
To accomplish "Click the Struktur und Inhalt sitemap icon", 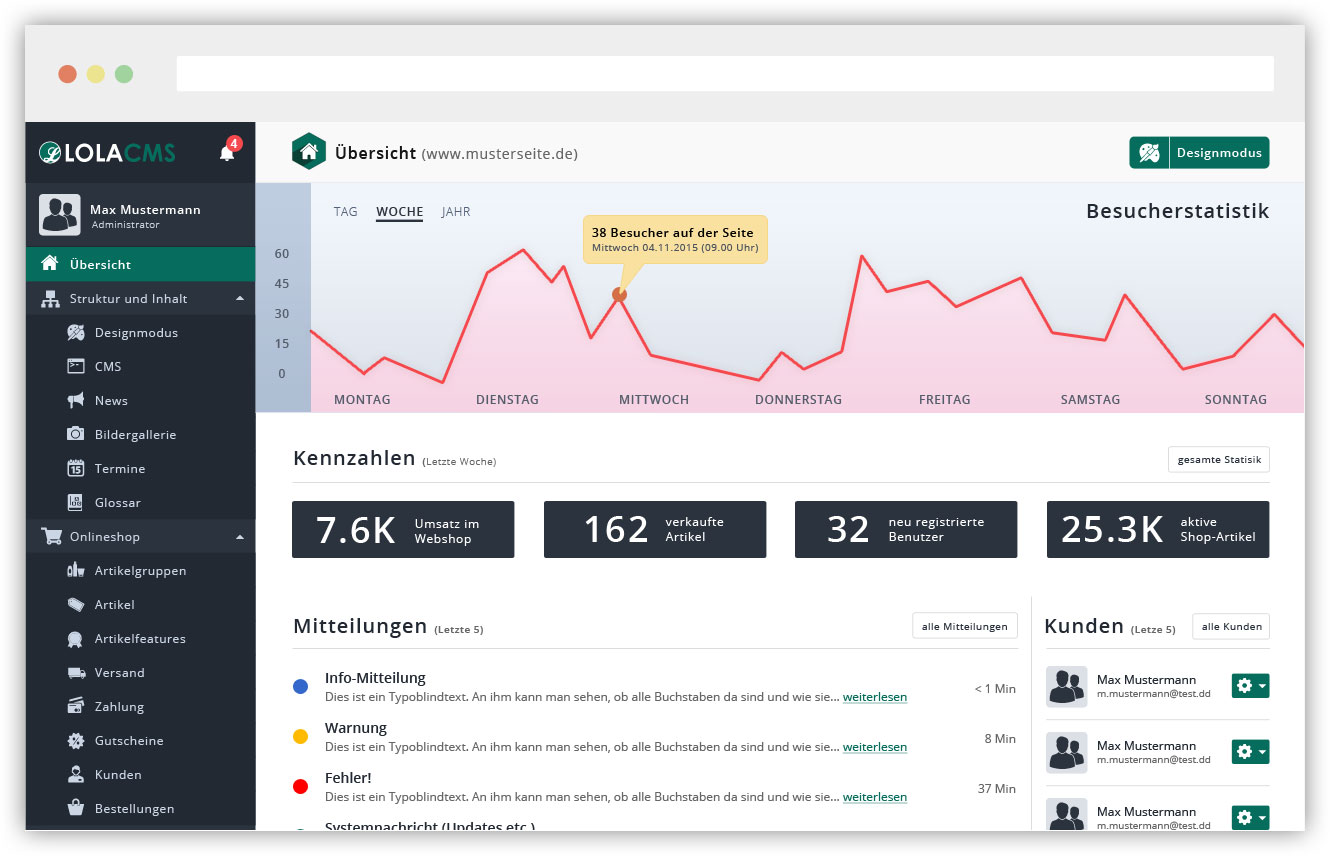I will (x=50, y=299).
